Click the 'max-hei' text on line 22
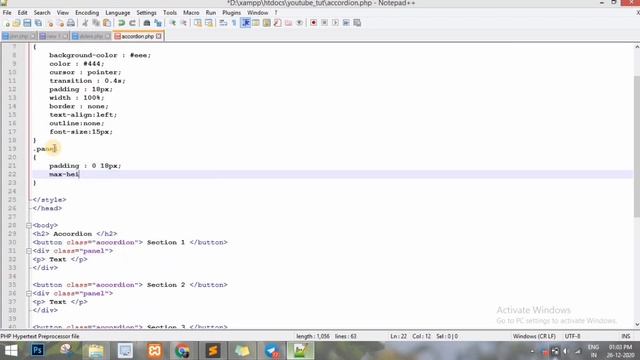 (64, 174)
